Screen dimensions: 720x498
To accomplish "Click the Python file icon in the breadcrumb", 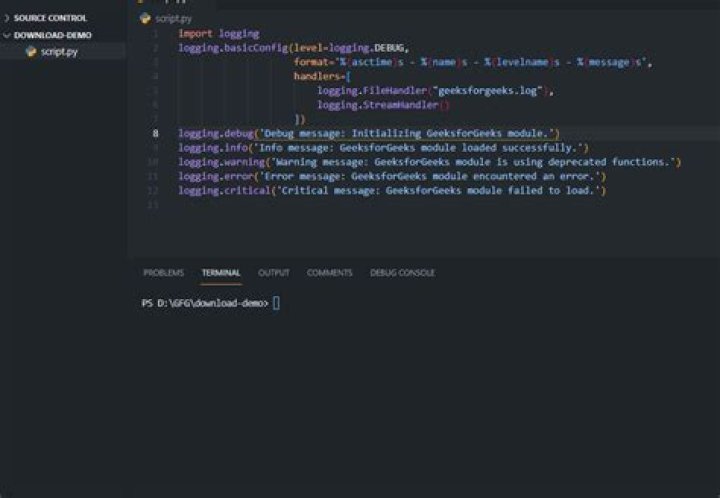I will coord(145,18).
